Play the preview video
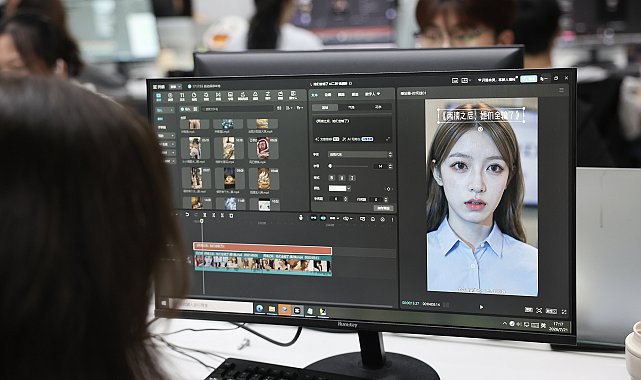Viewport: 641px width, 380px height. pos(481,307)
